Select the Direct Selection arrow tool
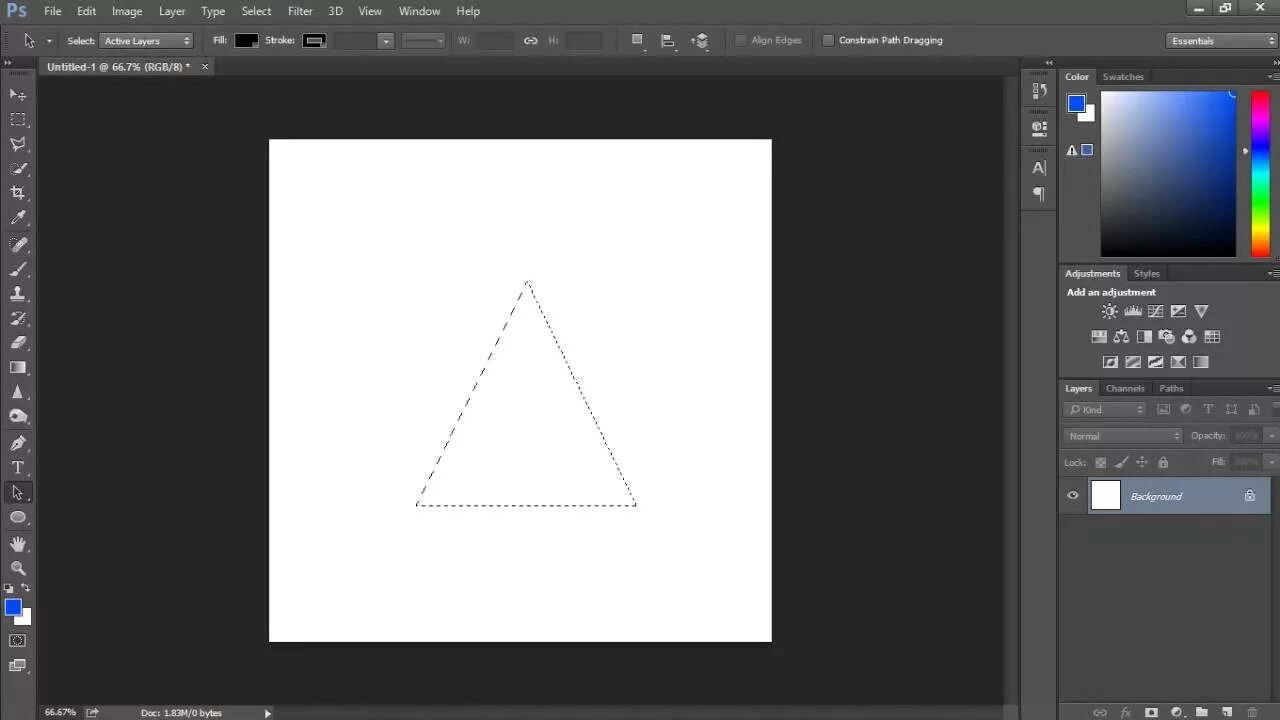The width and height of the screenshot is (1280, 720). click(x=18, y=492)
